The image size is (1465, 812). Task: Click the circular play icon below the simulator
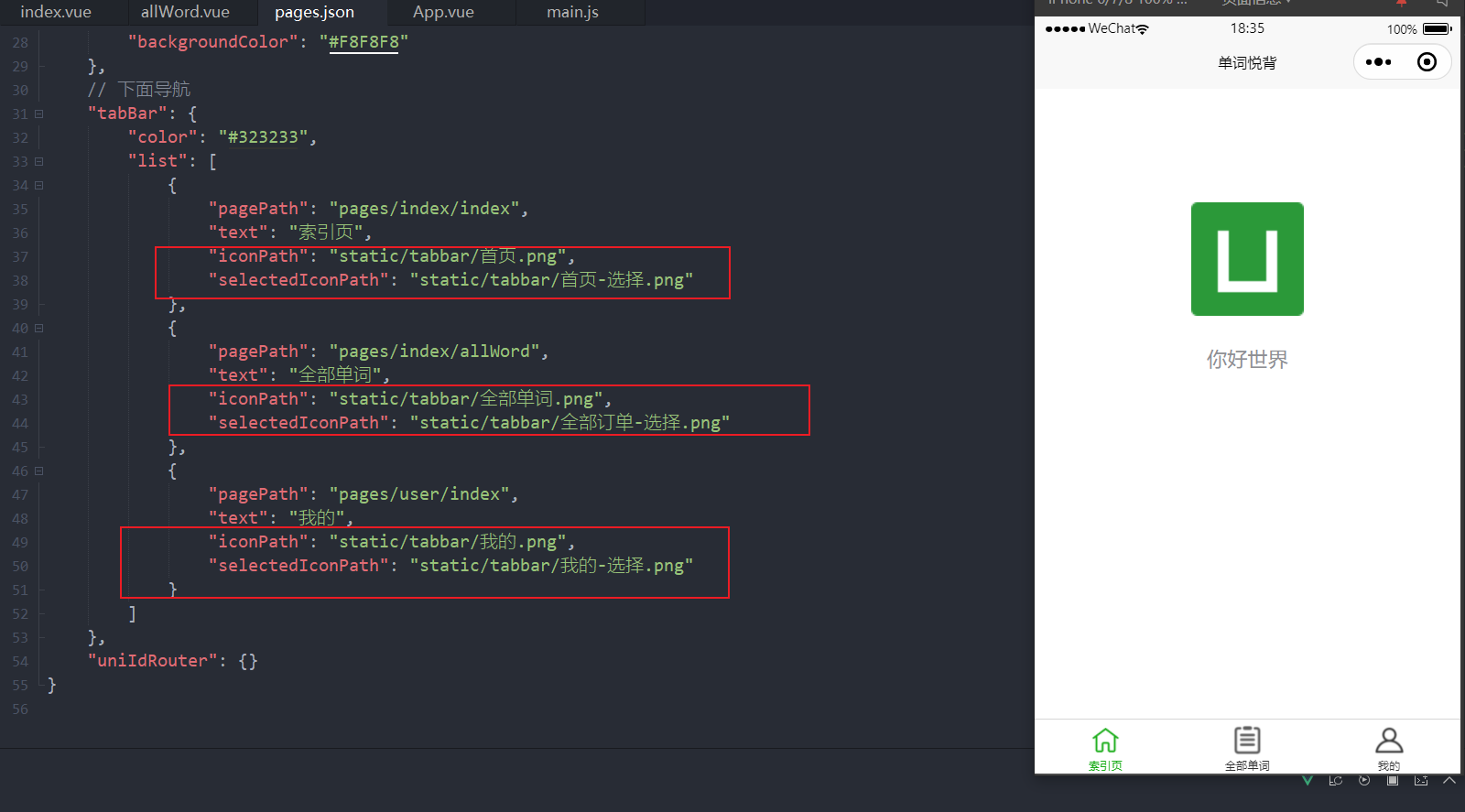click(x=1364, y=781)
